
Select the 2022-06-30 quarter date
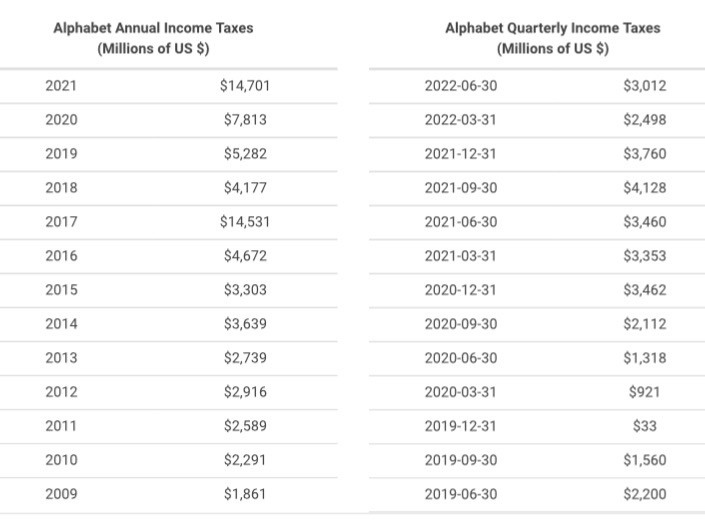461,85
